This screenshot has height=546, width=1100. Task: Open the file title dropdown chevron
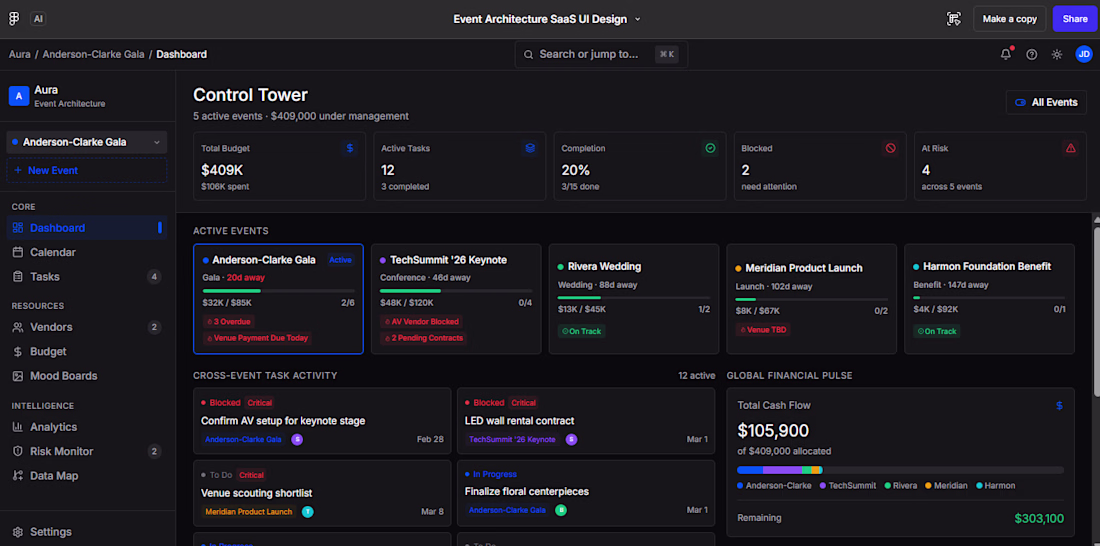tap(638, 19)
